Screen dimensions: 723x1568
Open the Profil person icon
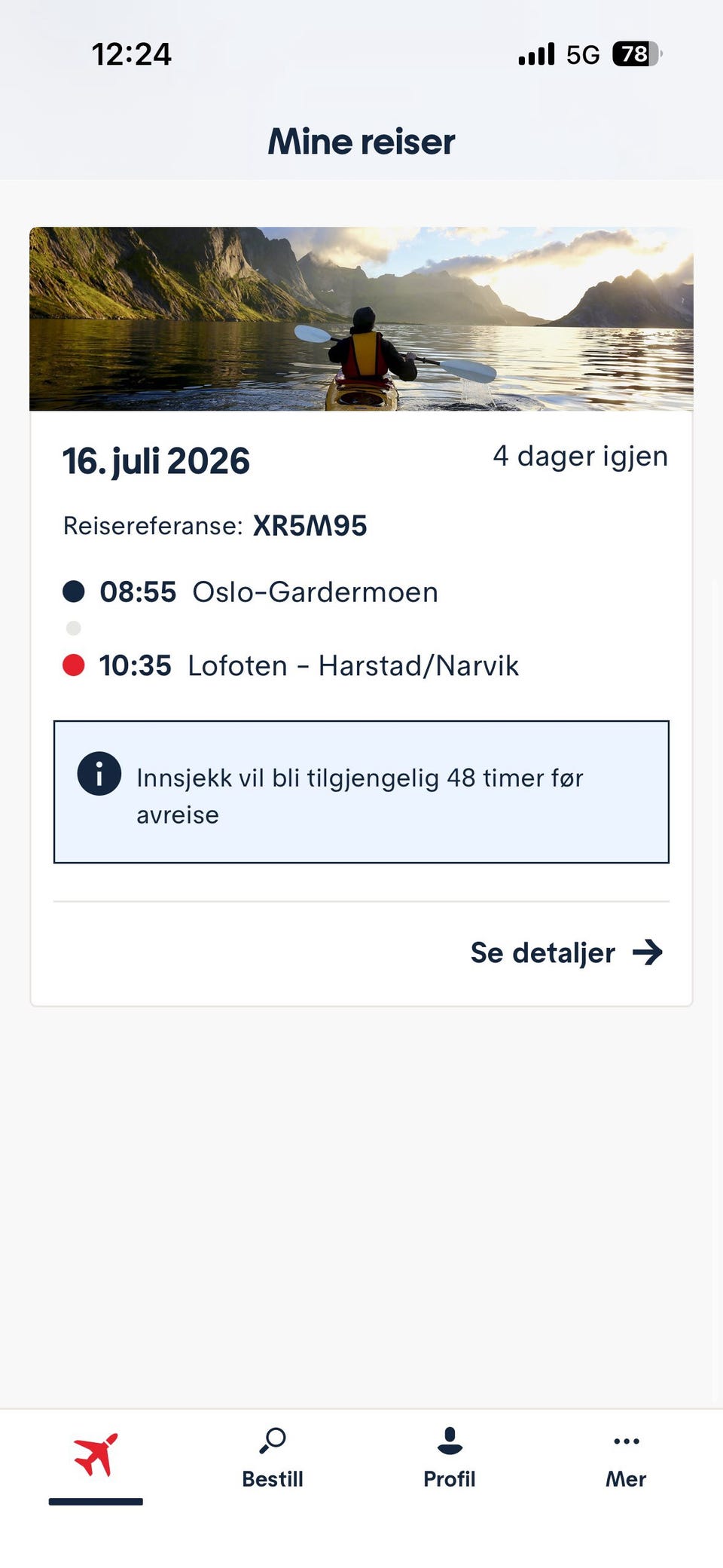coord(450,1440)
